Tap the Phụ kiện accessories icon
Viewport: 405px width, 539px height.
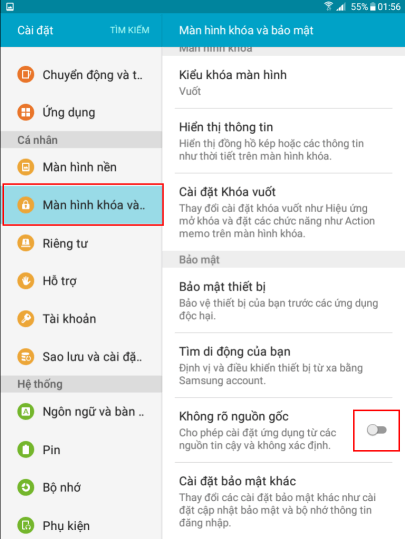tap(26, 525)
